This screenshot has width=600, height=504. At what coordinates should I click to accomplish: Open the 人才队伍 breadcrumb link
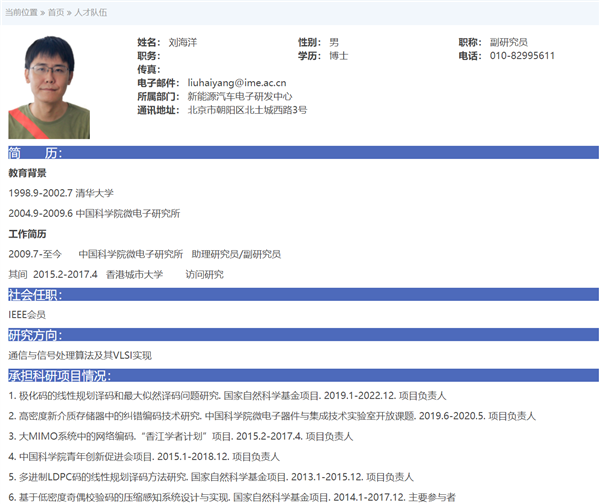(x=90, y=13)
